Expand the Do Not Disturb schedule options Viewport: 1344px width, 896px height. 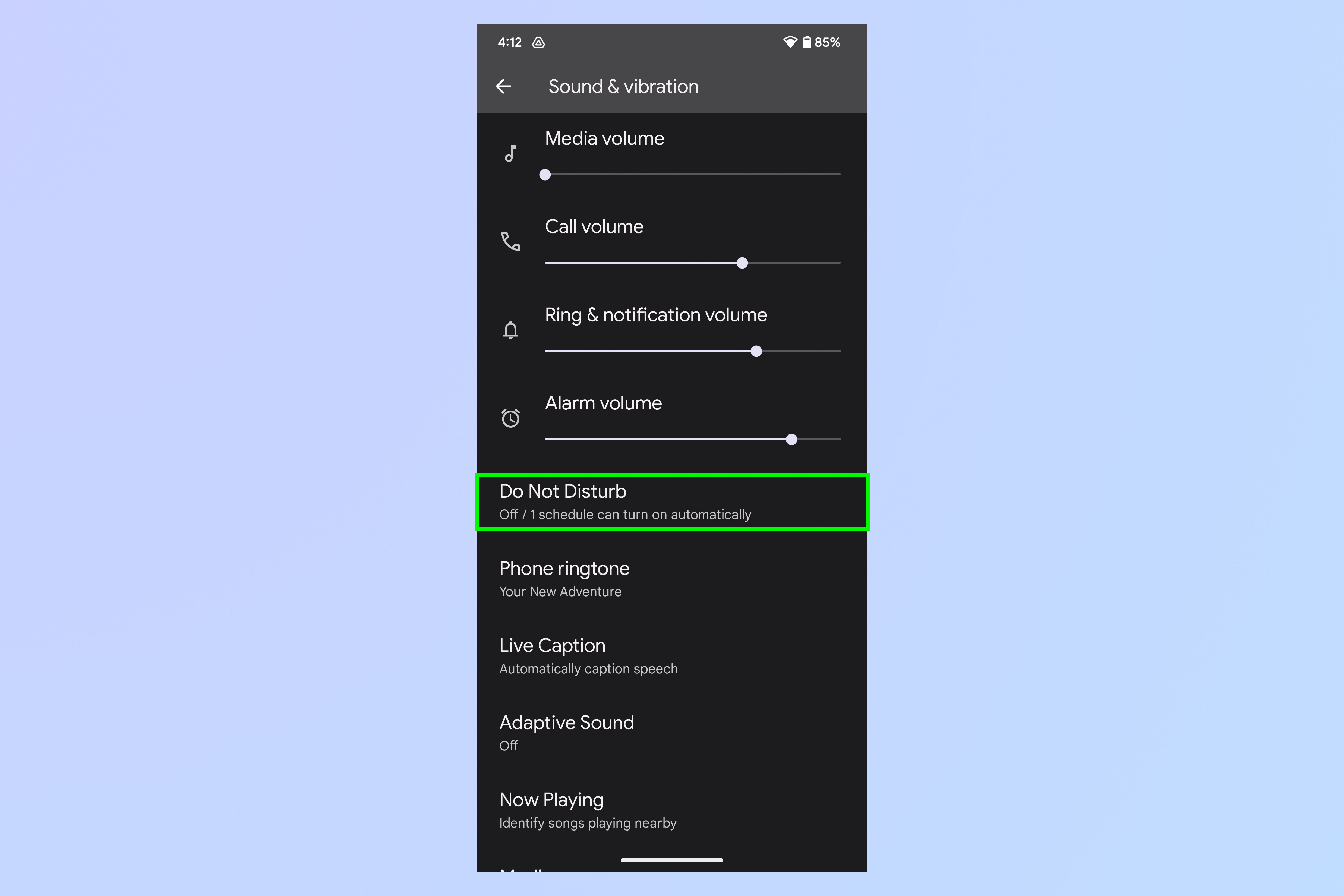(672, 500)
